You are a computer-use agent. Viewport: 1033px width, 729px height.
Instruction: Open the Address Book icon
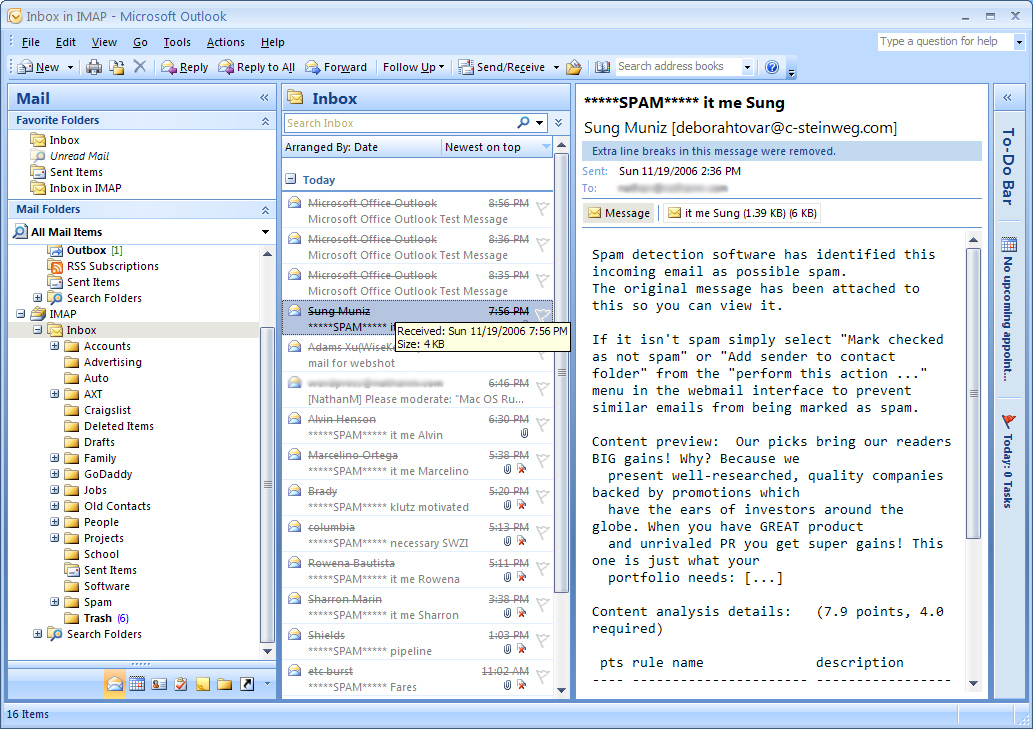(602, 67)
